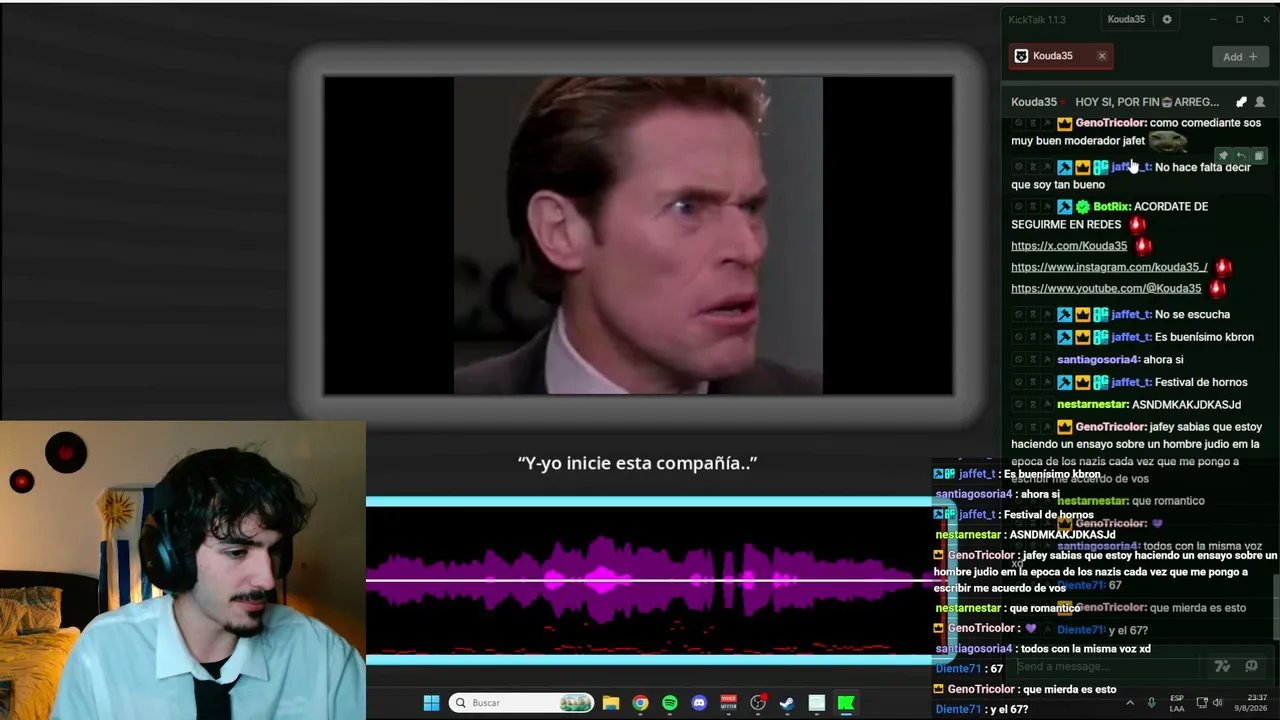Open the Windows Start menu
The height and width of the screenshot is (720, 1280).
pyautogui.click(x=431, y=703)
